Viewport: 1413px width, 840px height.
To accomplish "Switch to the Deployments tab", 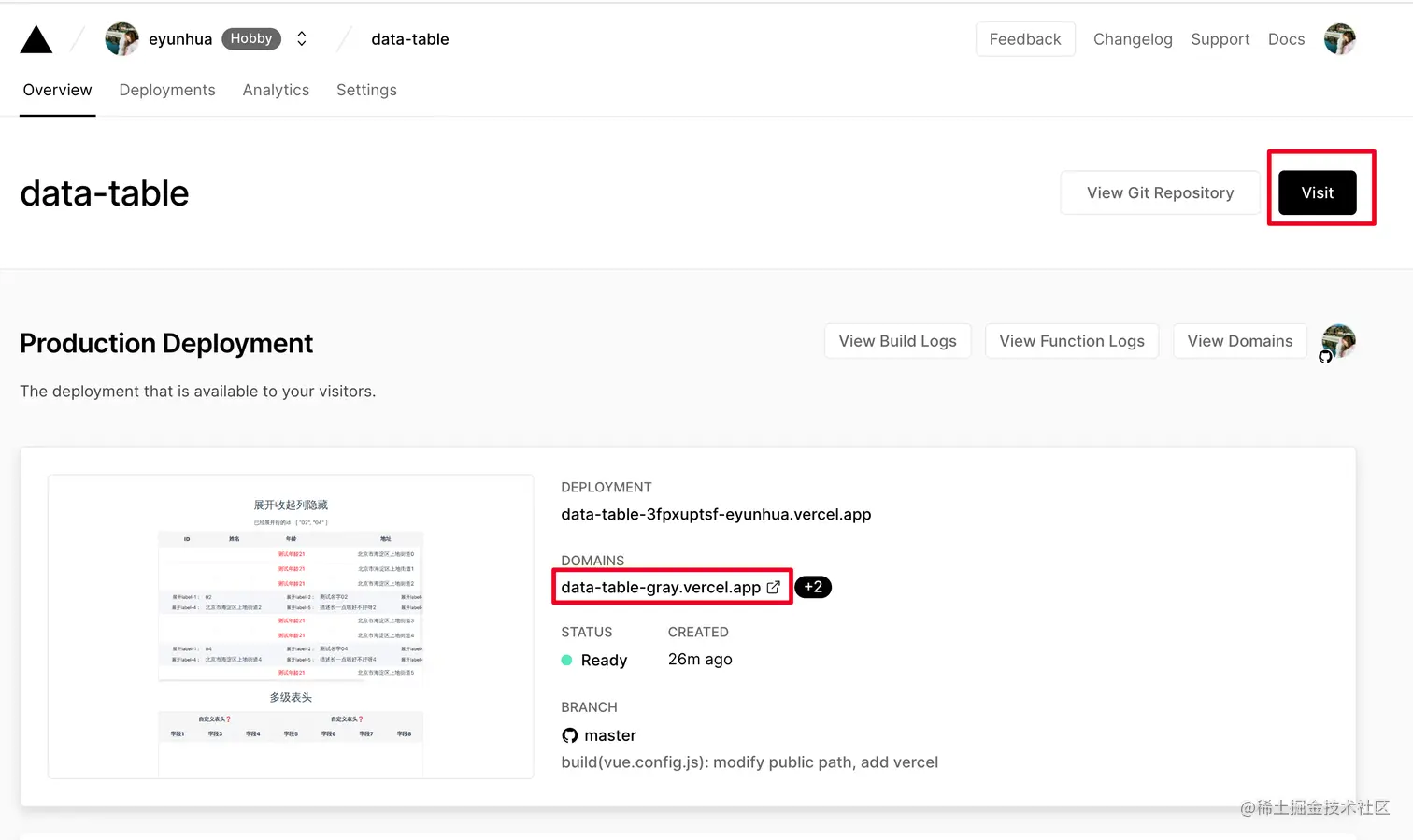I will click(167, 90).
